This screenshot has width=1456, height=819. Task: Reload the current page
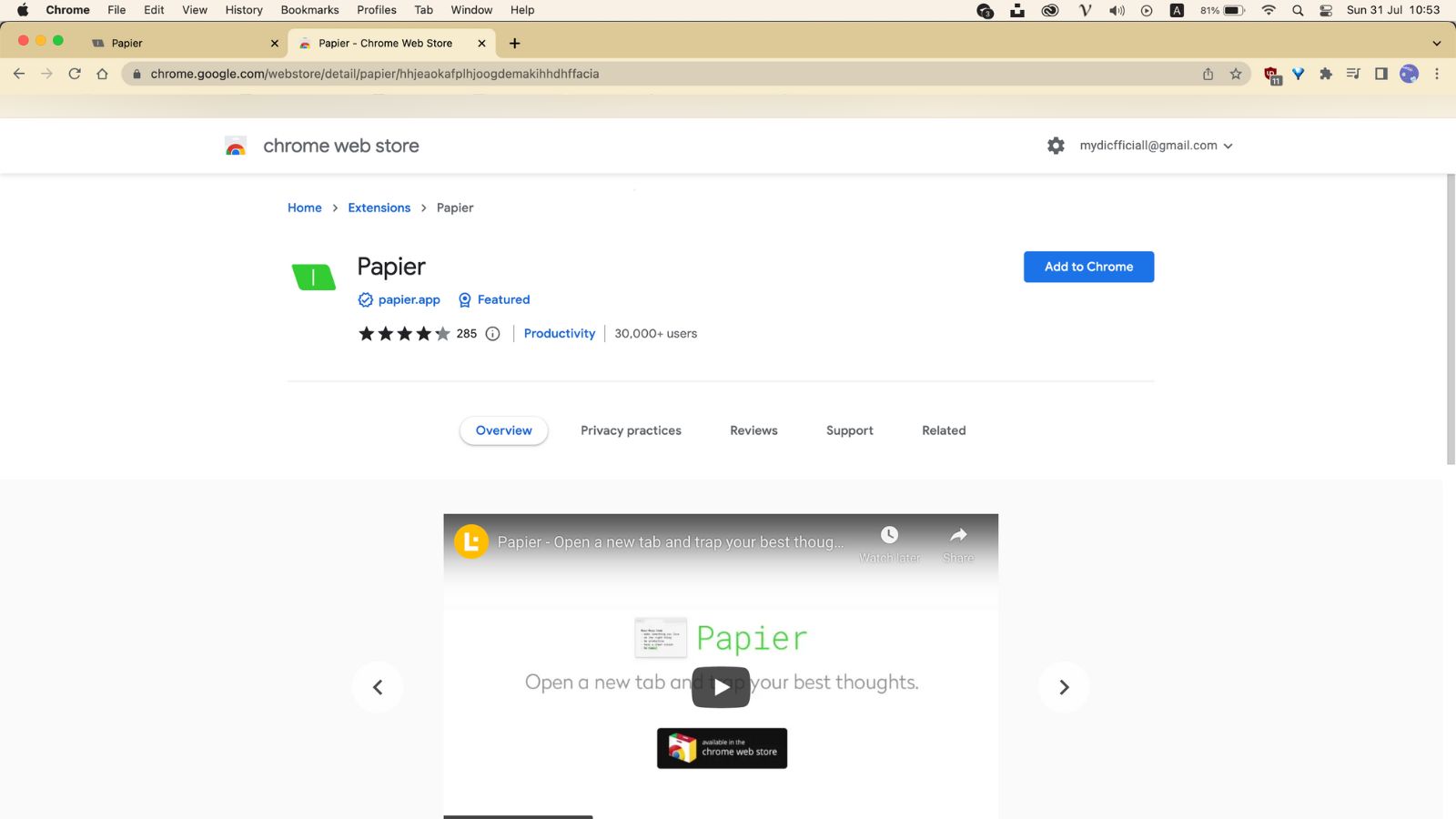click(75, 74)
